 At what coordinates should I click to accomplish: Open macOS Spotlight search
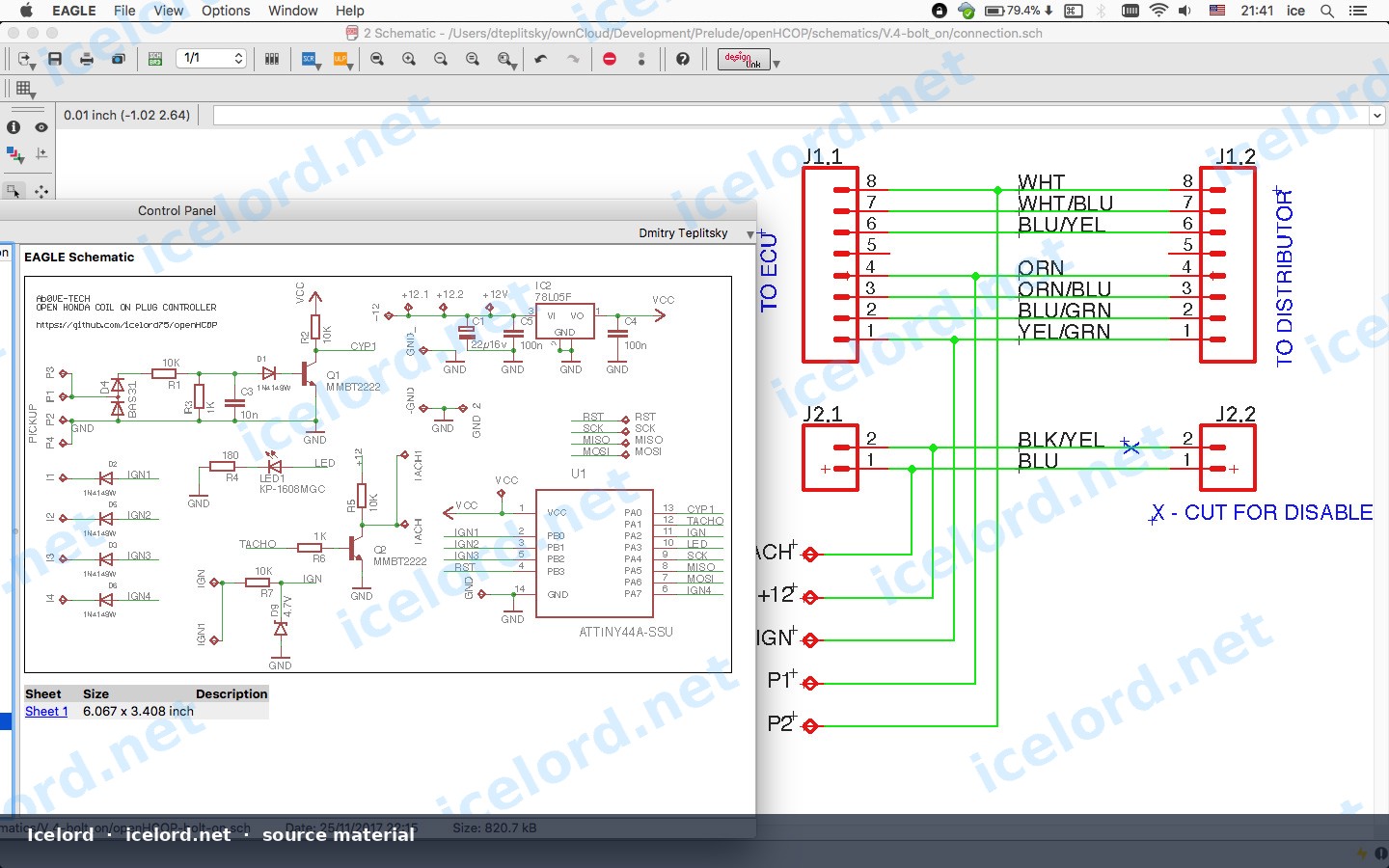(1327, 11)
